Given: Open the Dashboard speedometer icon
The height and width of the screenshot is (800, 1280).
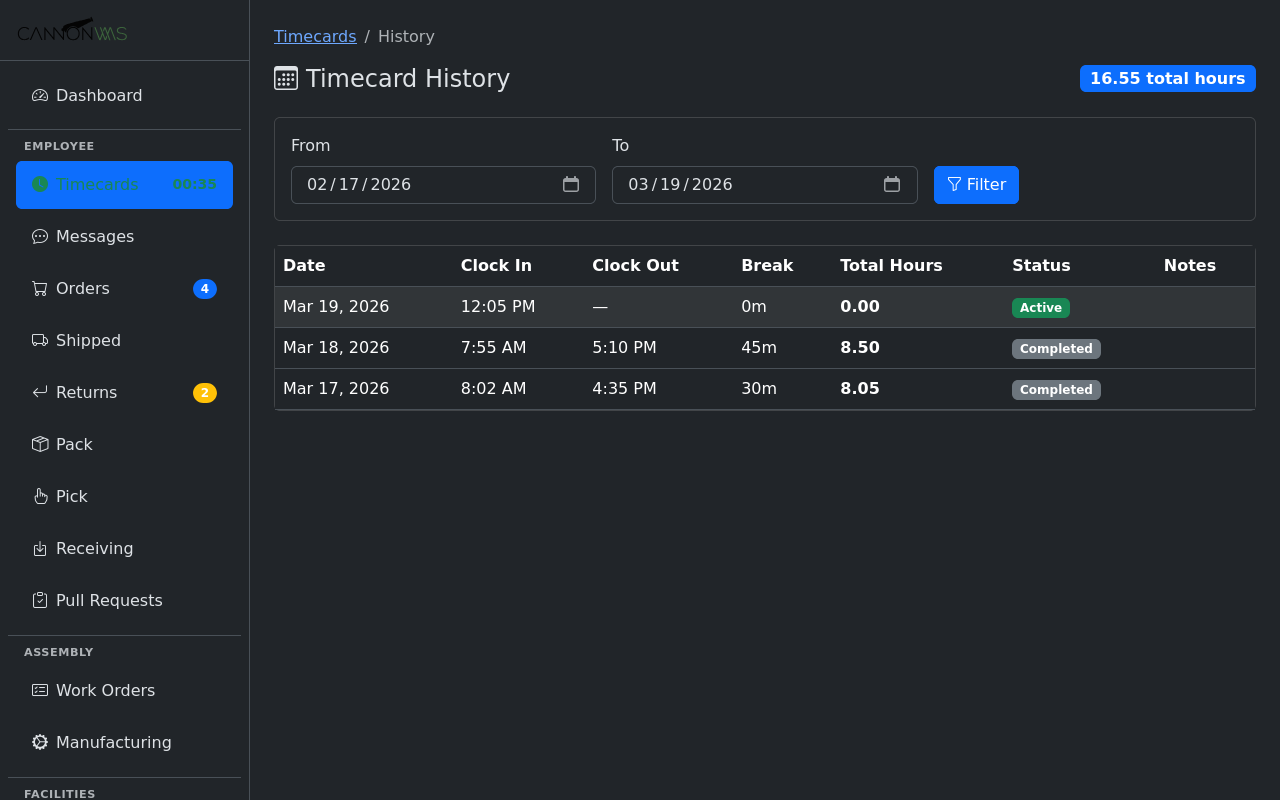Looking at the screenshot, I should pyautogui.click(x=39, y=95).
